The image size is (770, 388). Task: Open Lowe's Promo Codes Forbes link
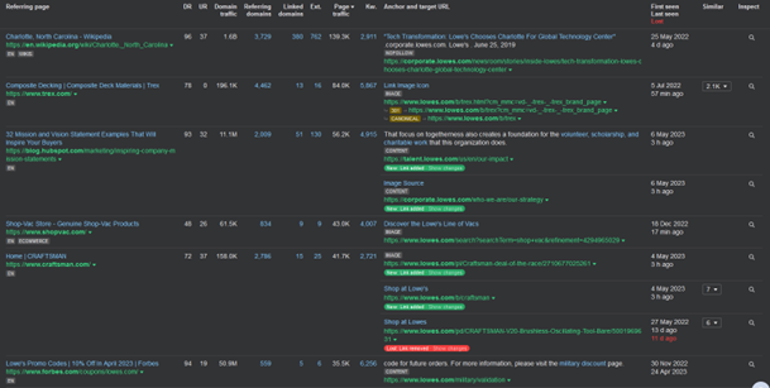point(82,364)
